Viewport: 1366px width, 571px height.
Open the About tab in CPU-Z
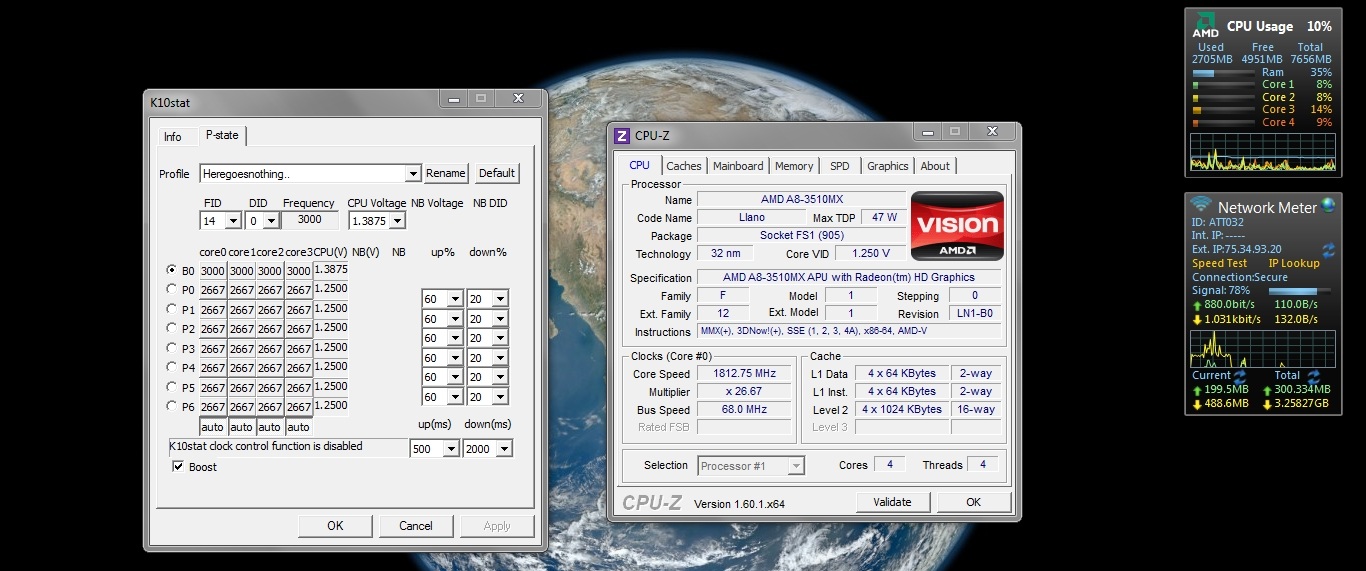coord(935,166)
